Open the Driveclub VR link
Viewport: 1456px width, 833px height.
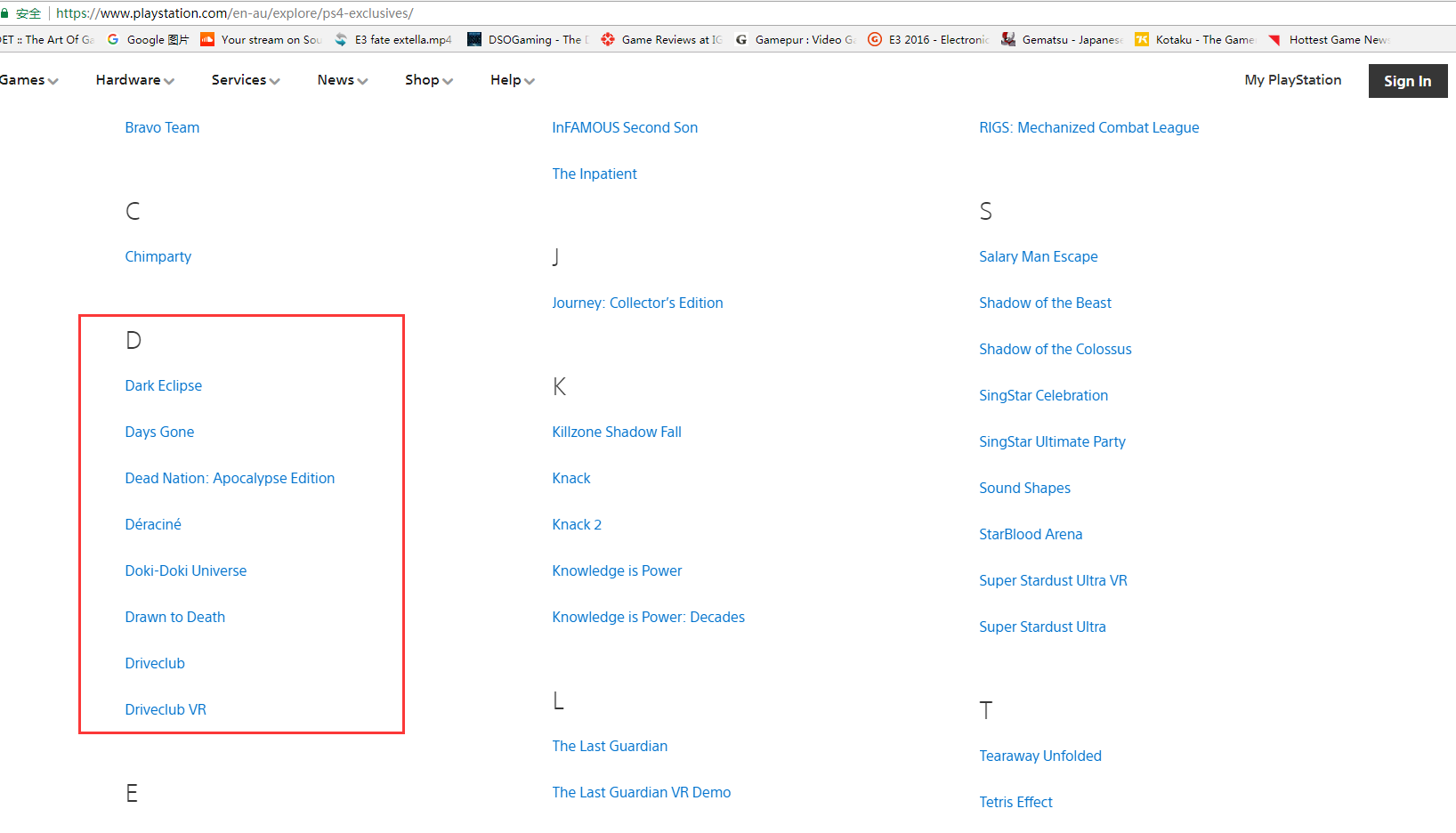(x=166, y=709)
